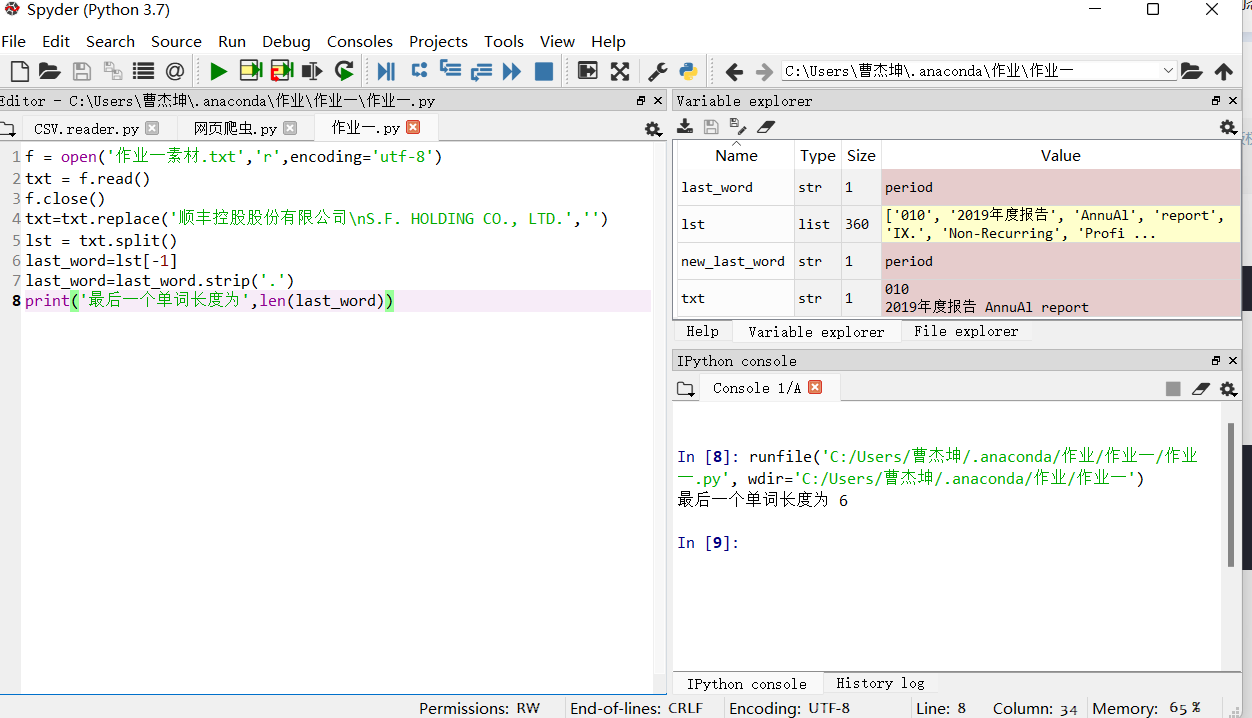
Task: Go back with left arrow icon
Action: click(x=734, y=72)
